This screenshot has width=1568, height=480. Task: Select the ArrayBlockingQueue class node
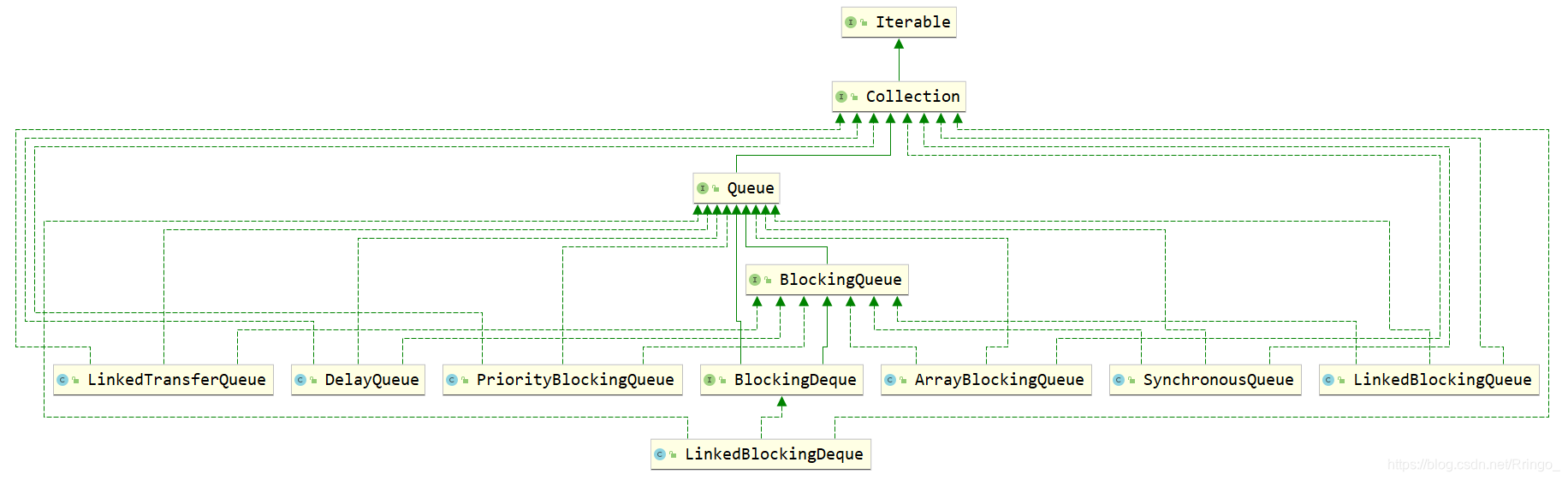coord(986,380)
